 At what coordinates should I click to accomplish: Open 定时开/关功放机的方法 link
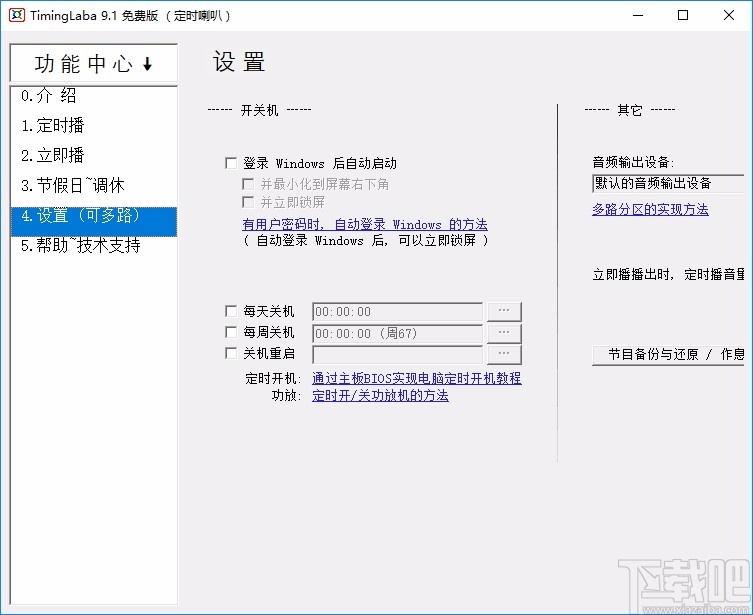(x=380, y=396)
